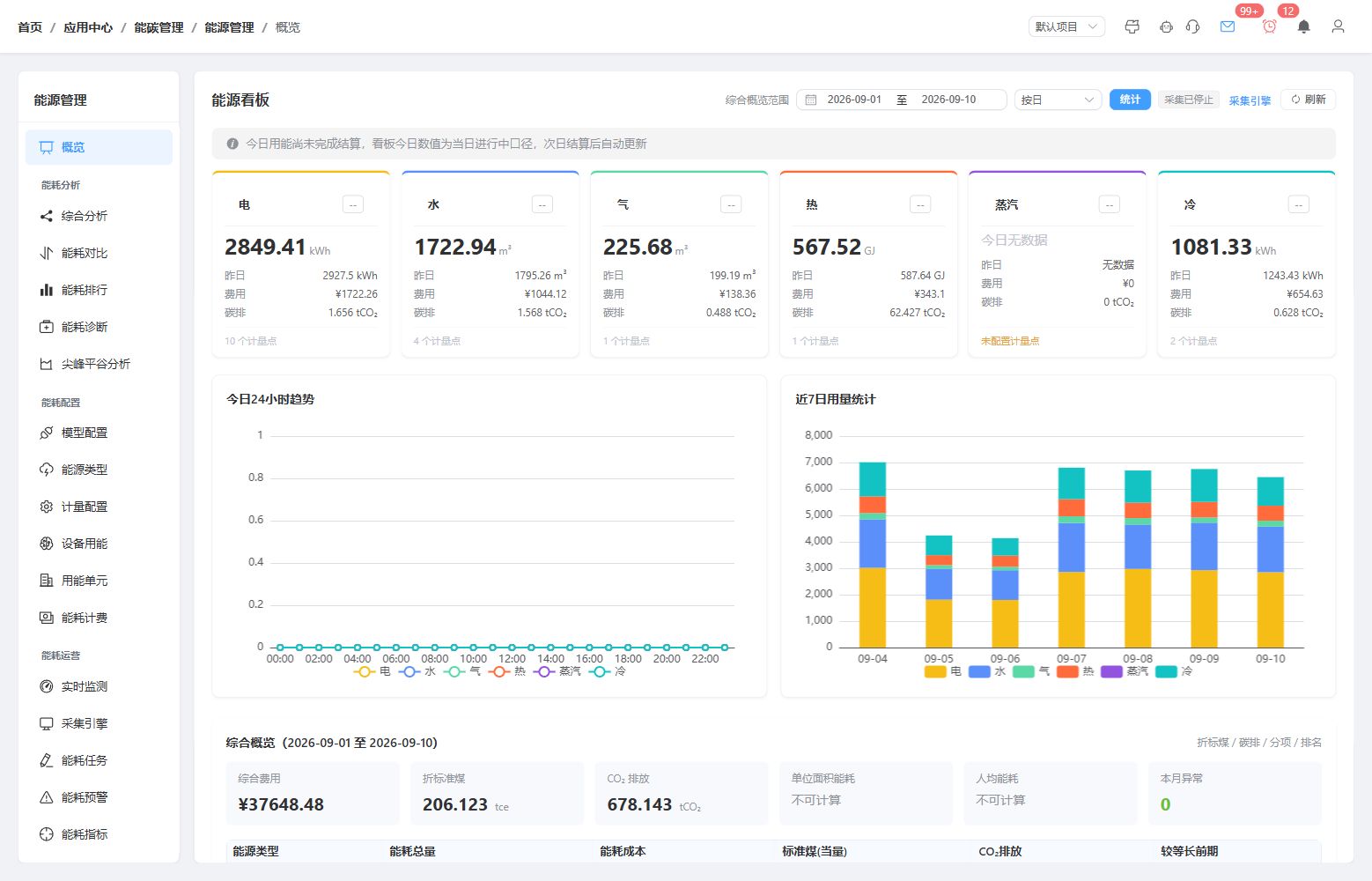
Task: Click the 能源类型 sidebar icon
Action: 47,470
